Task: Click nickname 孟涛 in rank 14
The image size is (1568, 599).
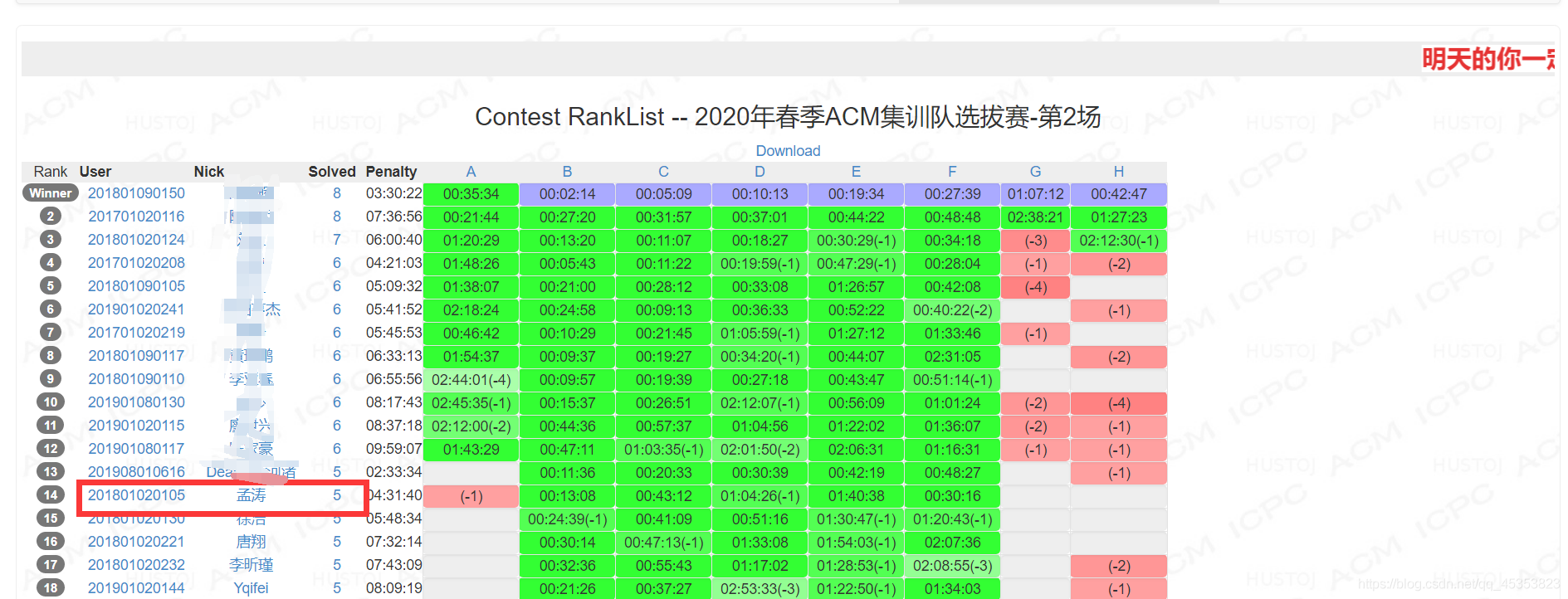Action: 251,495
